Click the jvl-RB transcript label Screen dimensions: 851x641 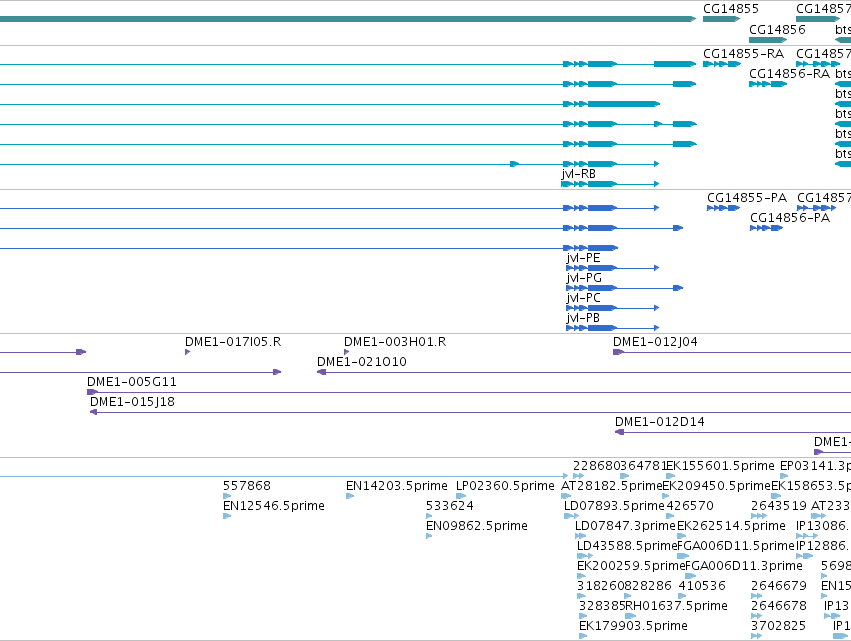point(579,174)
